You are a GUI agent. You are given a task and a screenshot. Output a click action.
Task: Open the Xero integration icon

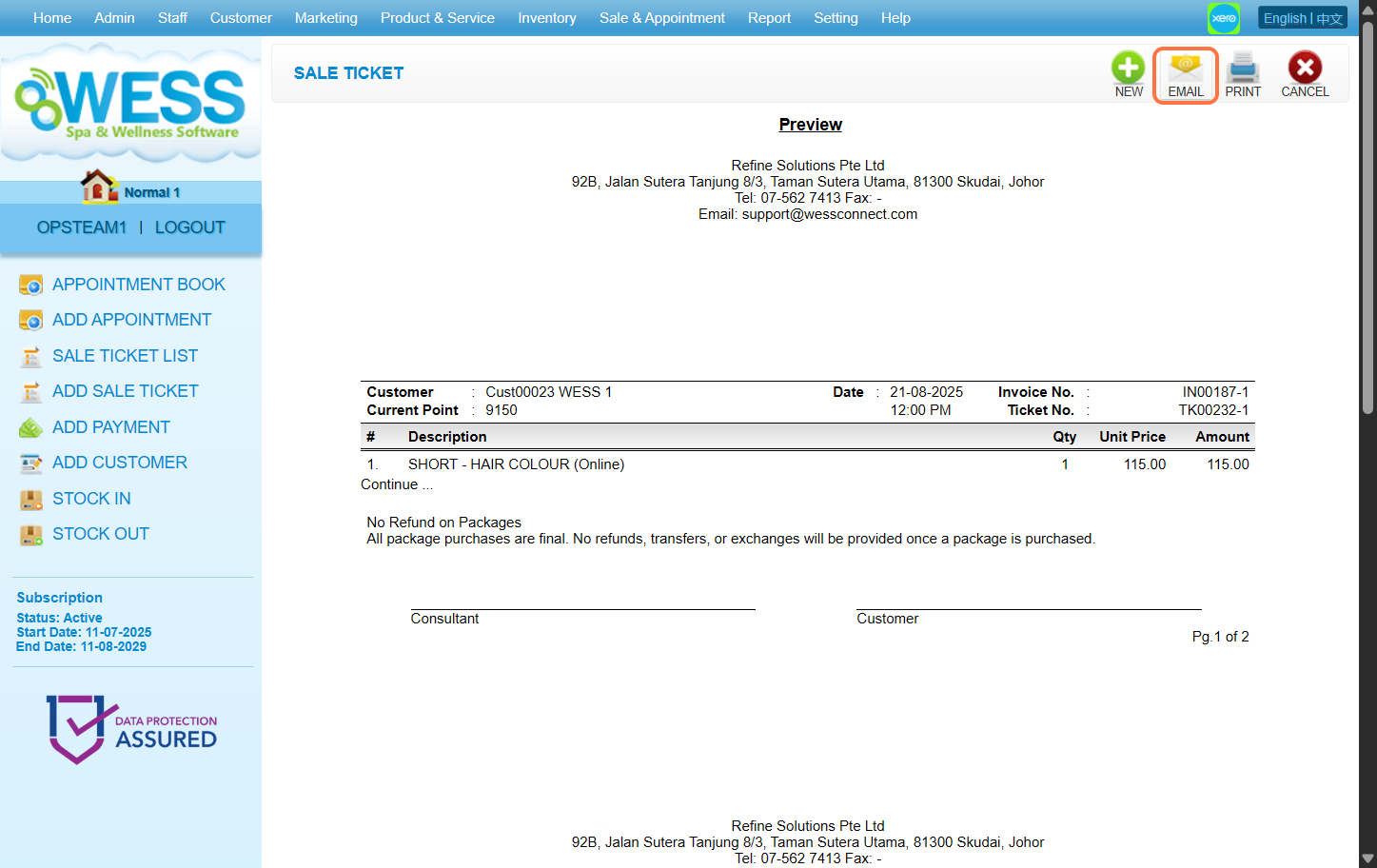coord(1224,18)
